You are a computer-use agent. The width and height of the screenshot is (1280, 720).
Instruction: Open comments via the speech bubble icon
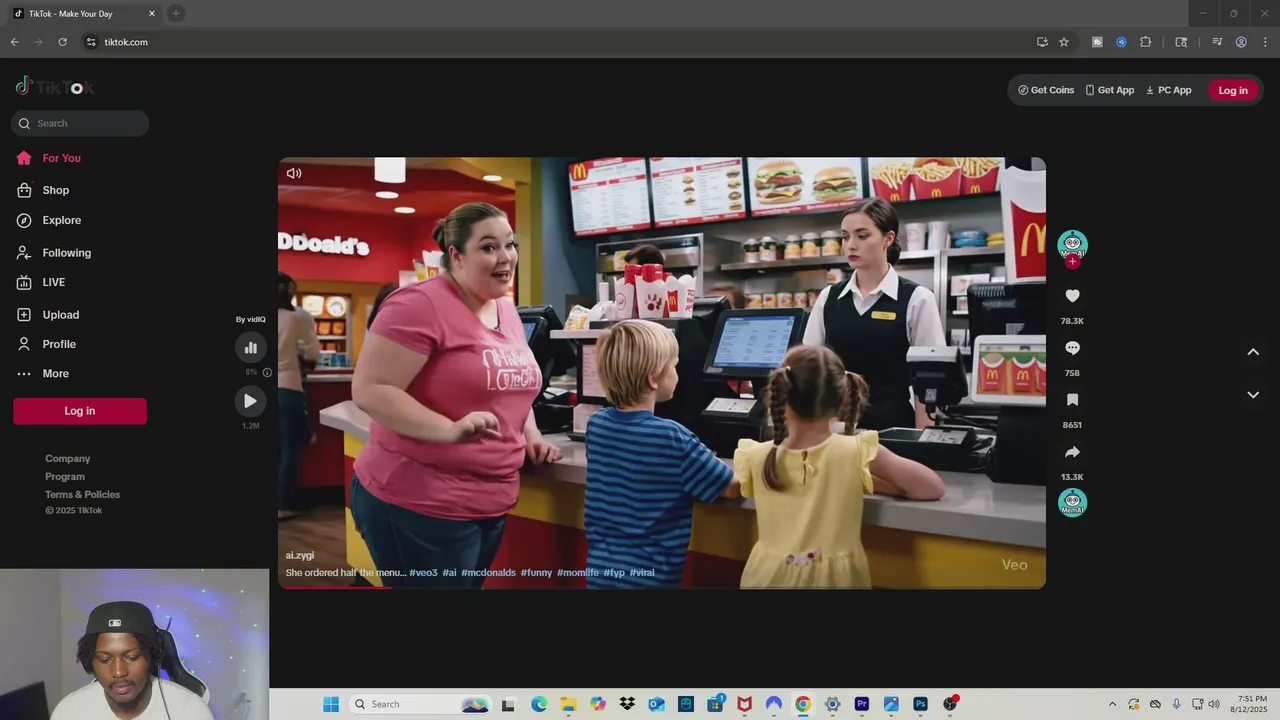tap(1072, 348)
